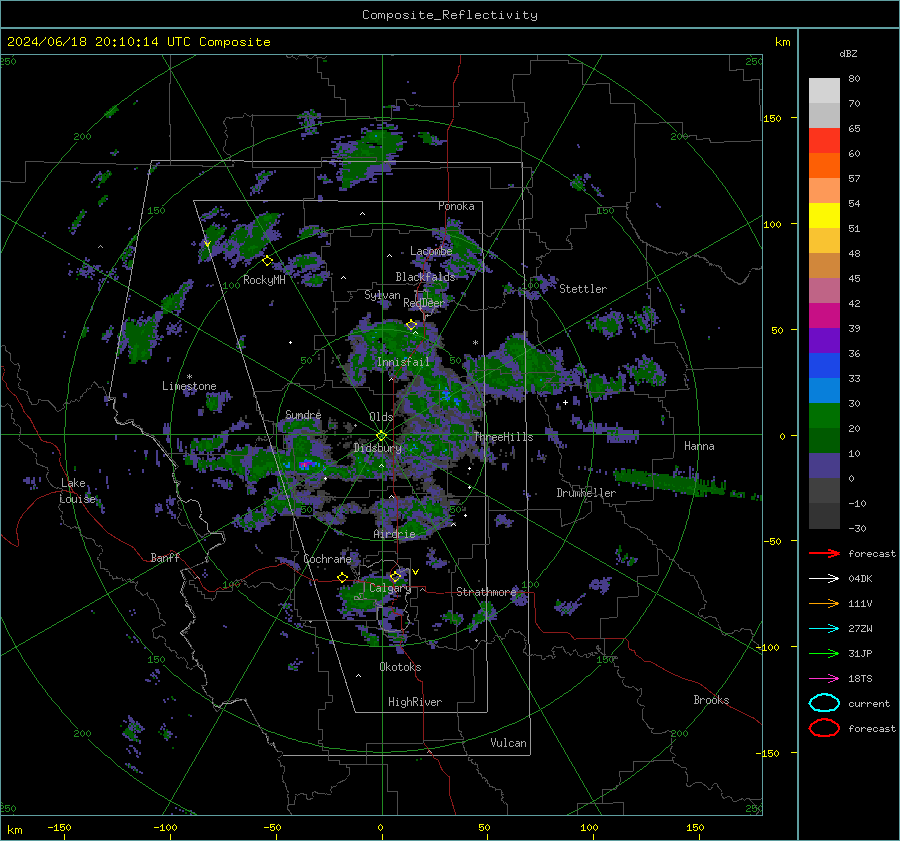Click the Drumheller city label
The image size is (900, 841).
pyautogui.click(x=586, y=493)
